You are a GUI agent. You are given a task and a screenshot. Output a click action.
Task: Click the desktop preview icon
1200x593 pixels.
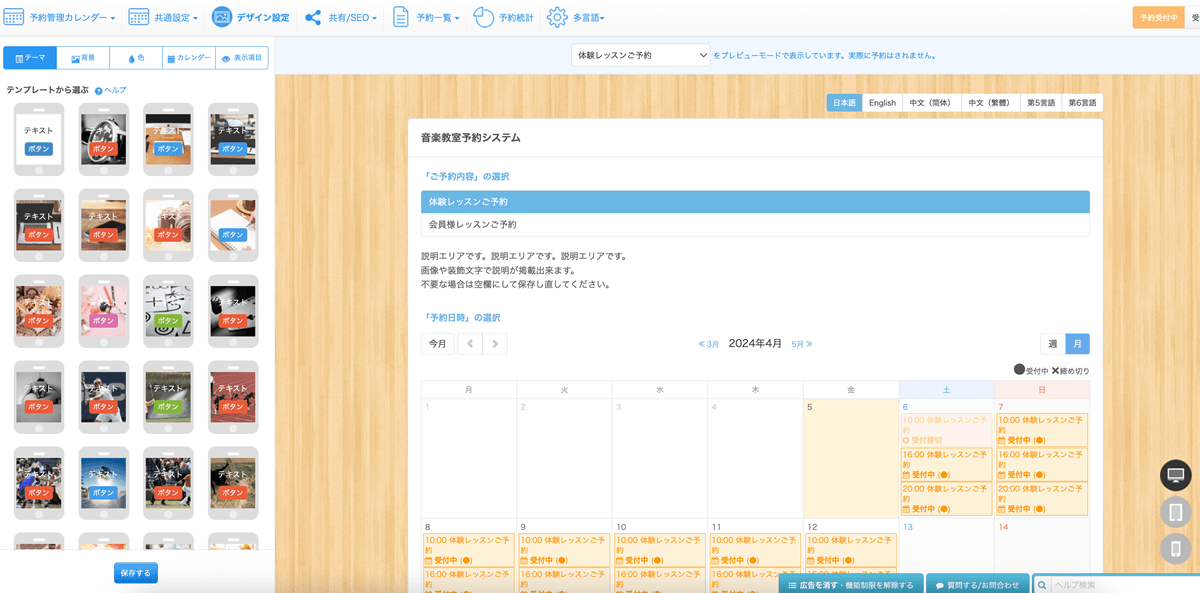(x=1175, y=475)
